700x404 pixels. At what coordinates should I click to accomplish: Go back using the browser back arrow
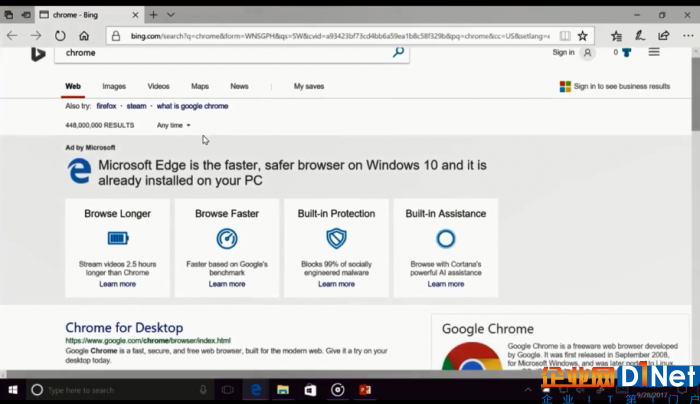coord(12,36)
